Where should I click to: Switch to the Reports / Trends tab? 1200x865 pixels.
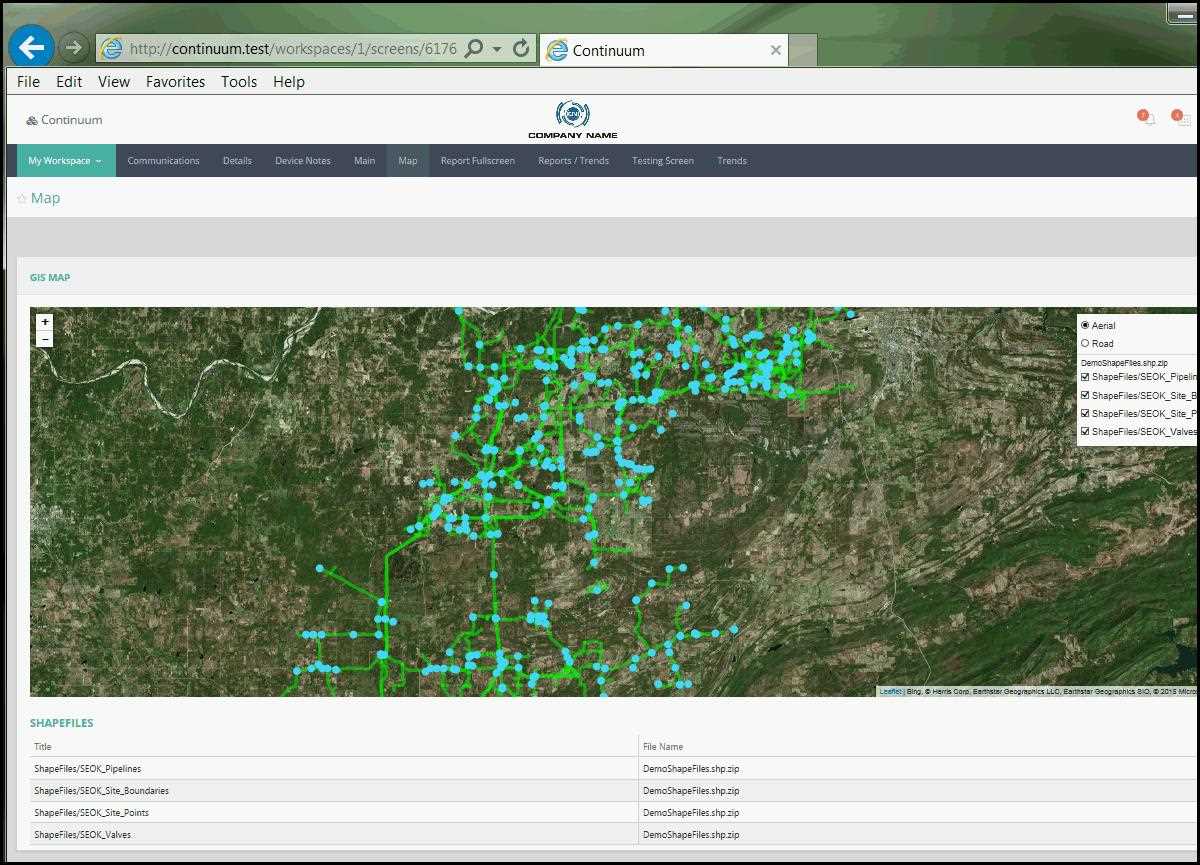573,161
